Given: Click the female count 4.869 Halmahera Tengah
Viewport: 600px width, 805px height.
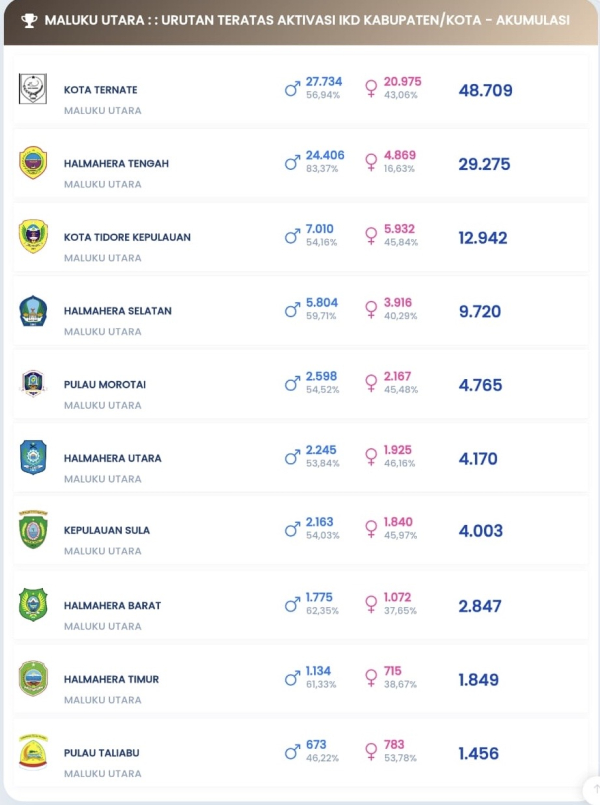Looking at the screenshot, I should coord(400,155).
